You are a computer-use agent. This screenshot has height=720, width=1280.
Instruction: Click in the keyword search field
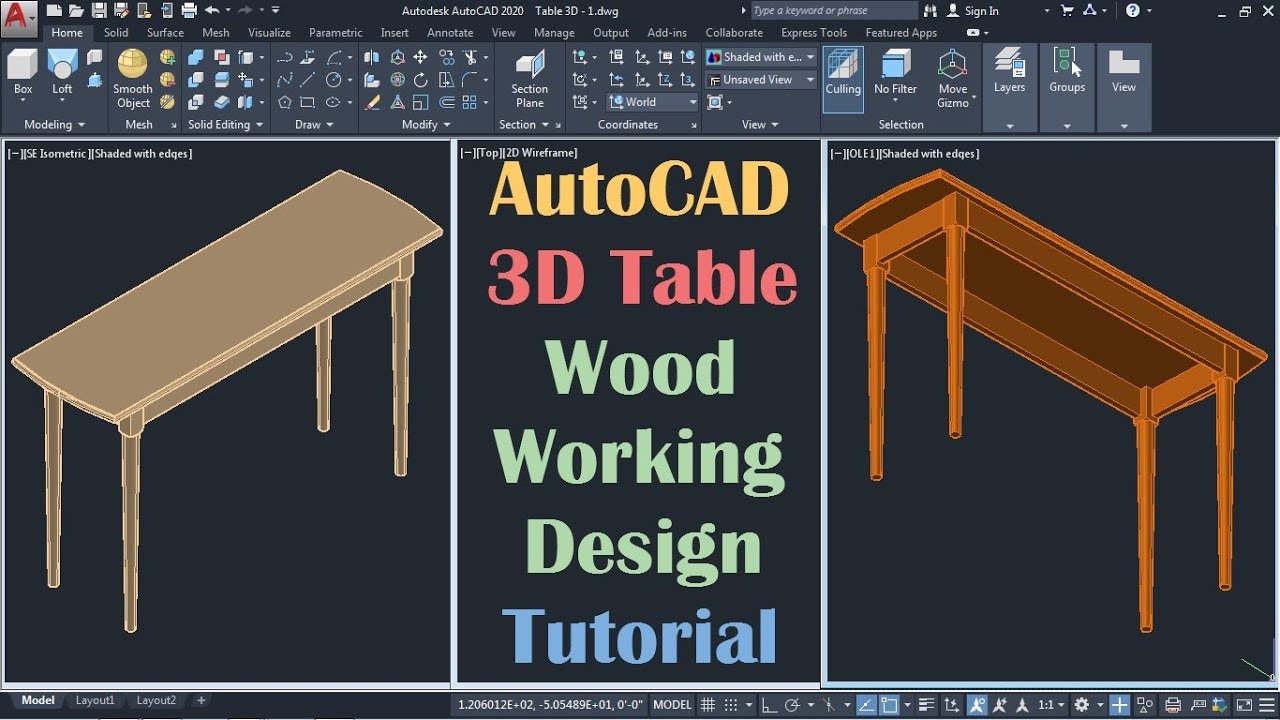click(x=833, y=10)
